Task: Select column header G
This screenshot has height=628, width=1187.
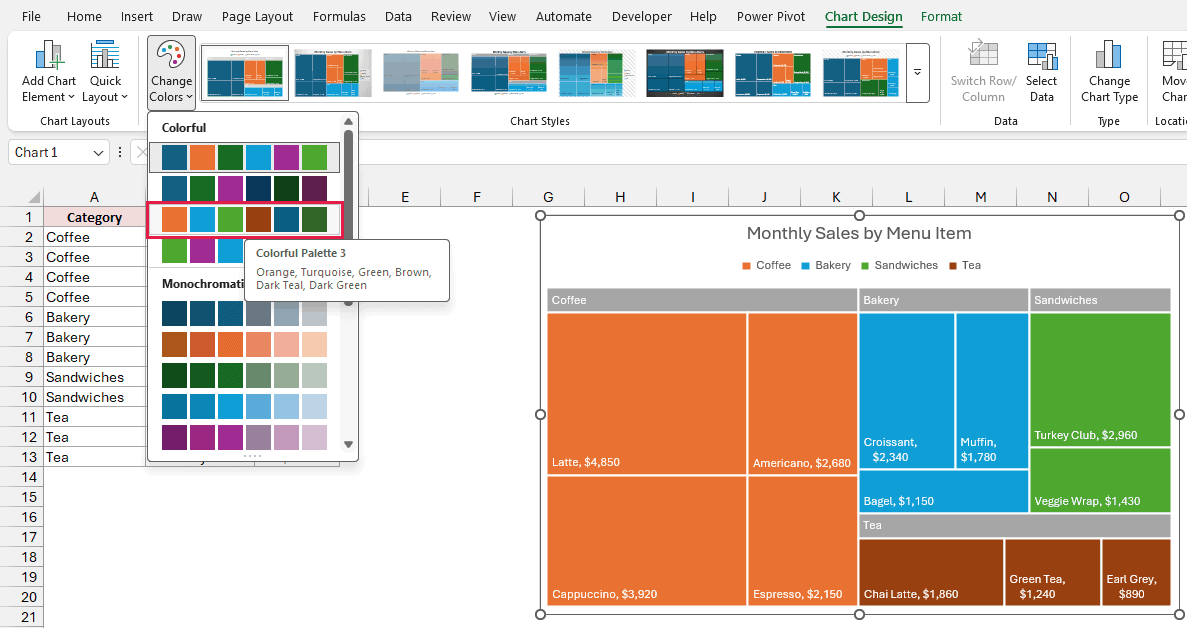Action: point(548,197)
